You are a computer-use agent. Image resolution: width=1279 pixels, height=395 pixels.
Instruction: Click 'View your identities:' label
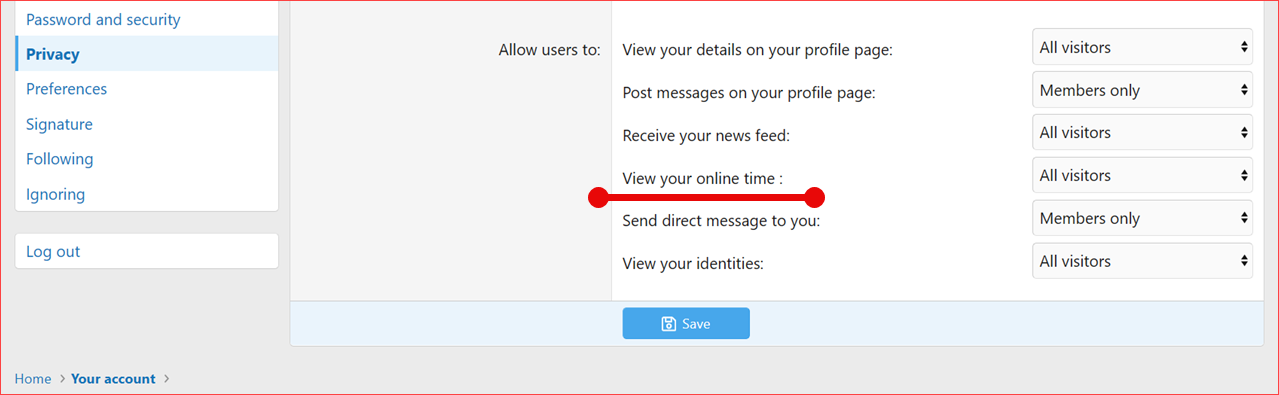(x=693, y=265)
